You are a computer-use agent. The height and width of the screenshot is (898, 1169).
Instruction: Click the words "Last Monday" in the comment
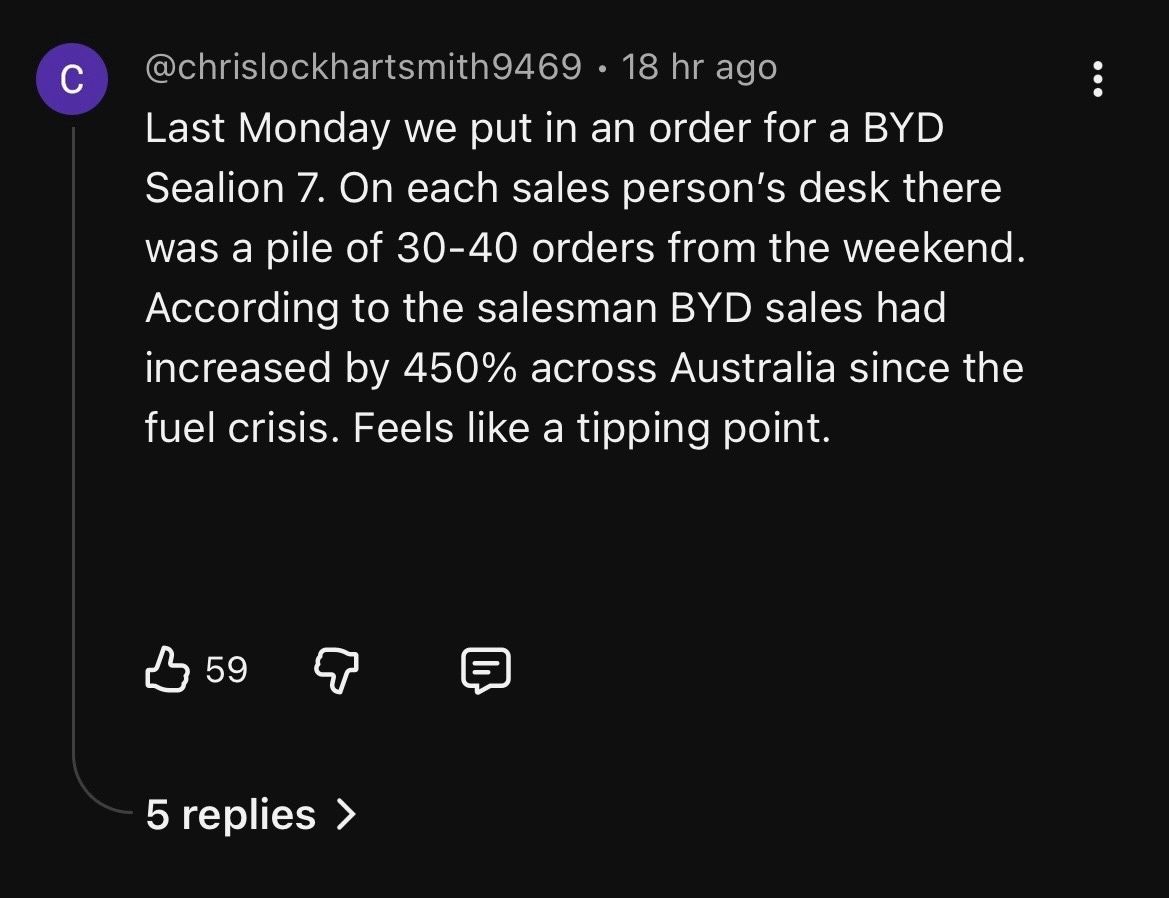[x=267, y=129]
